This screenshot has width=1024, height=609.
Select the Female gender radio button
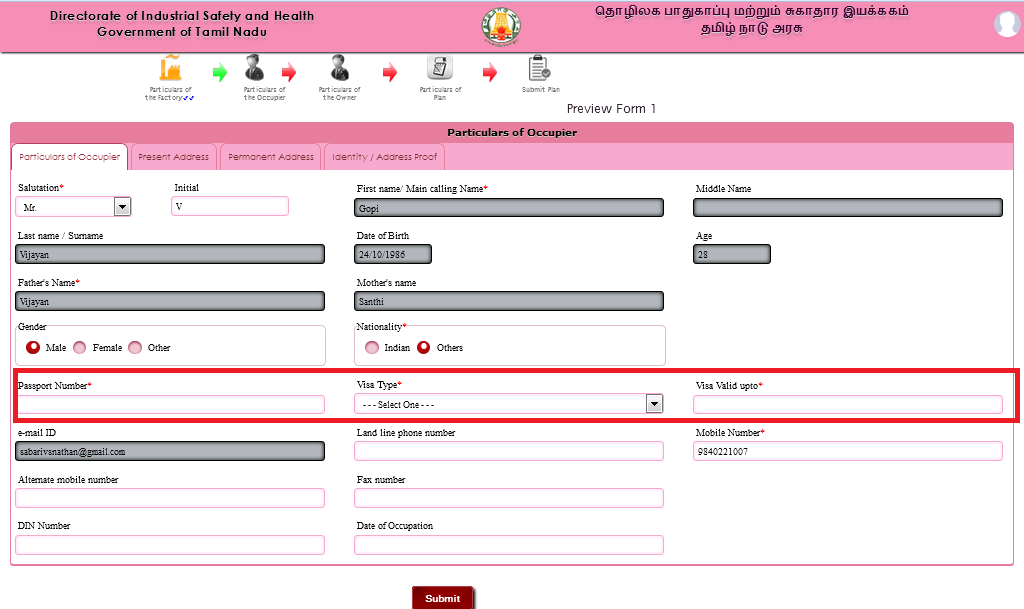80,347
